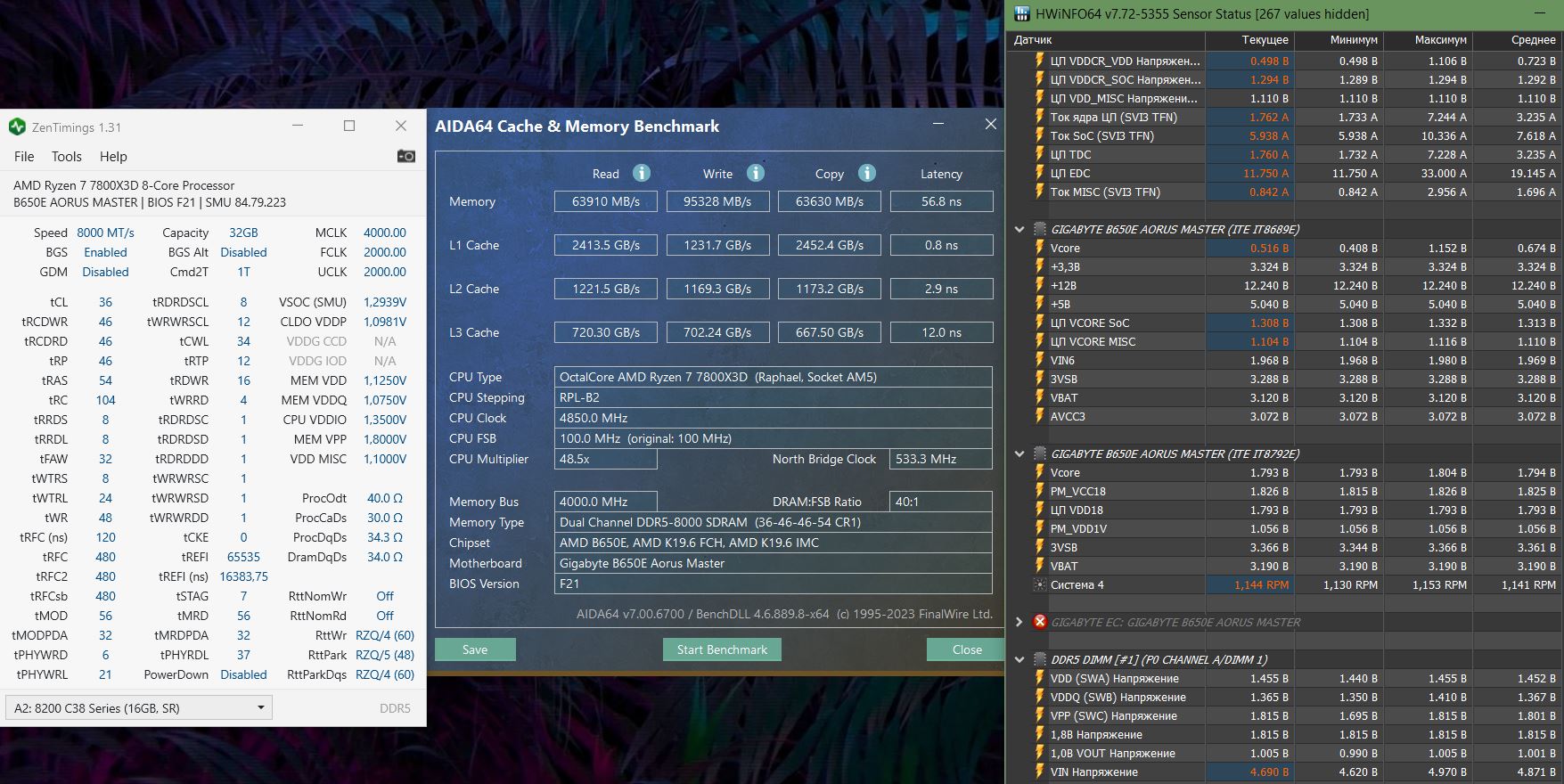The image size is (1564, 784).
Task: Click red error icon beside GIGABYTE EC sensor
Action: (1039, 622)
